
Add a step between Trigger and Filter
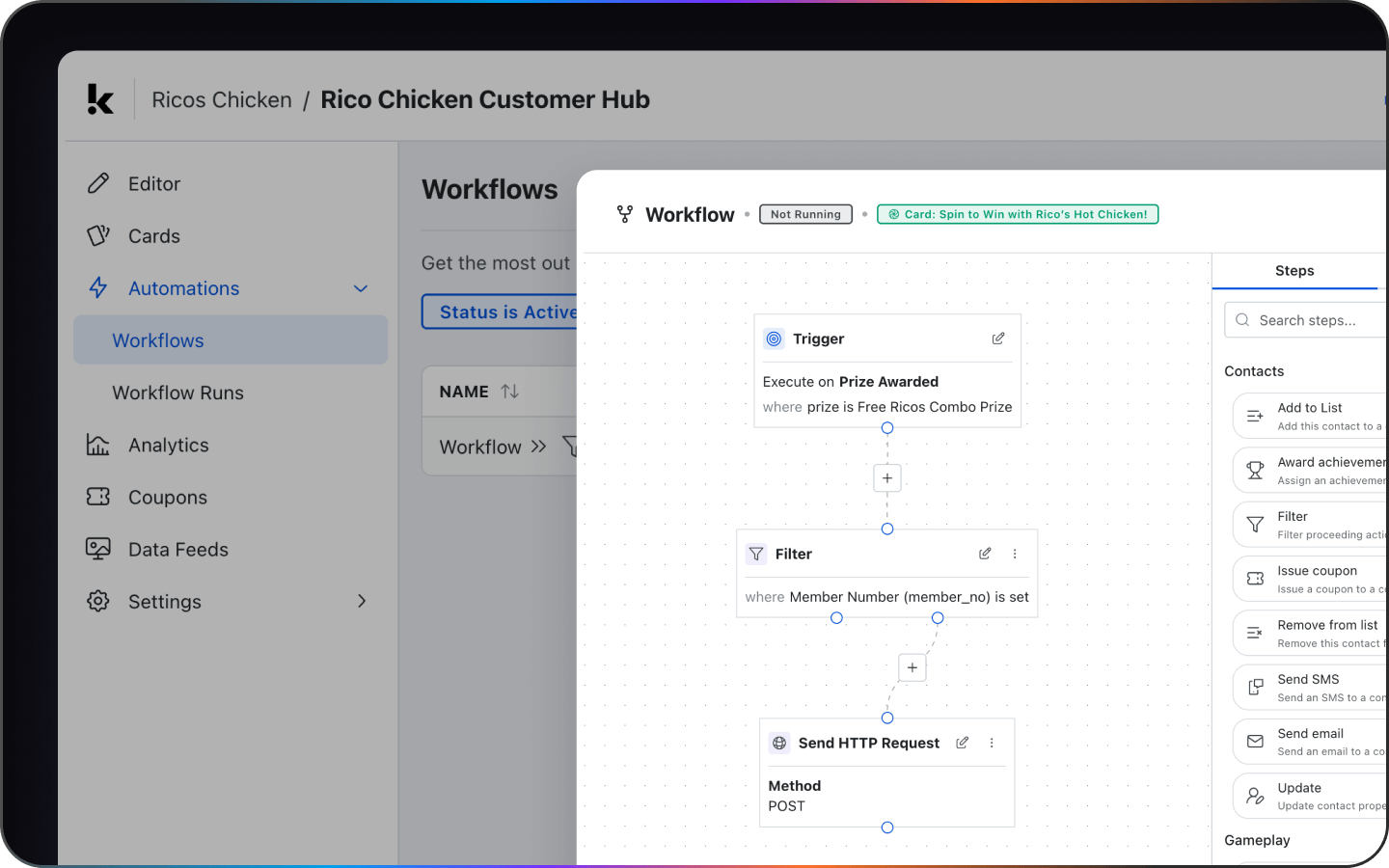click(887, 478)
